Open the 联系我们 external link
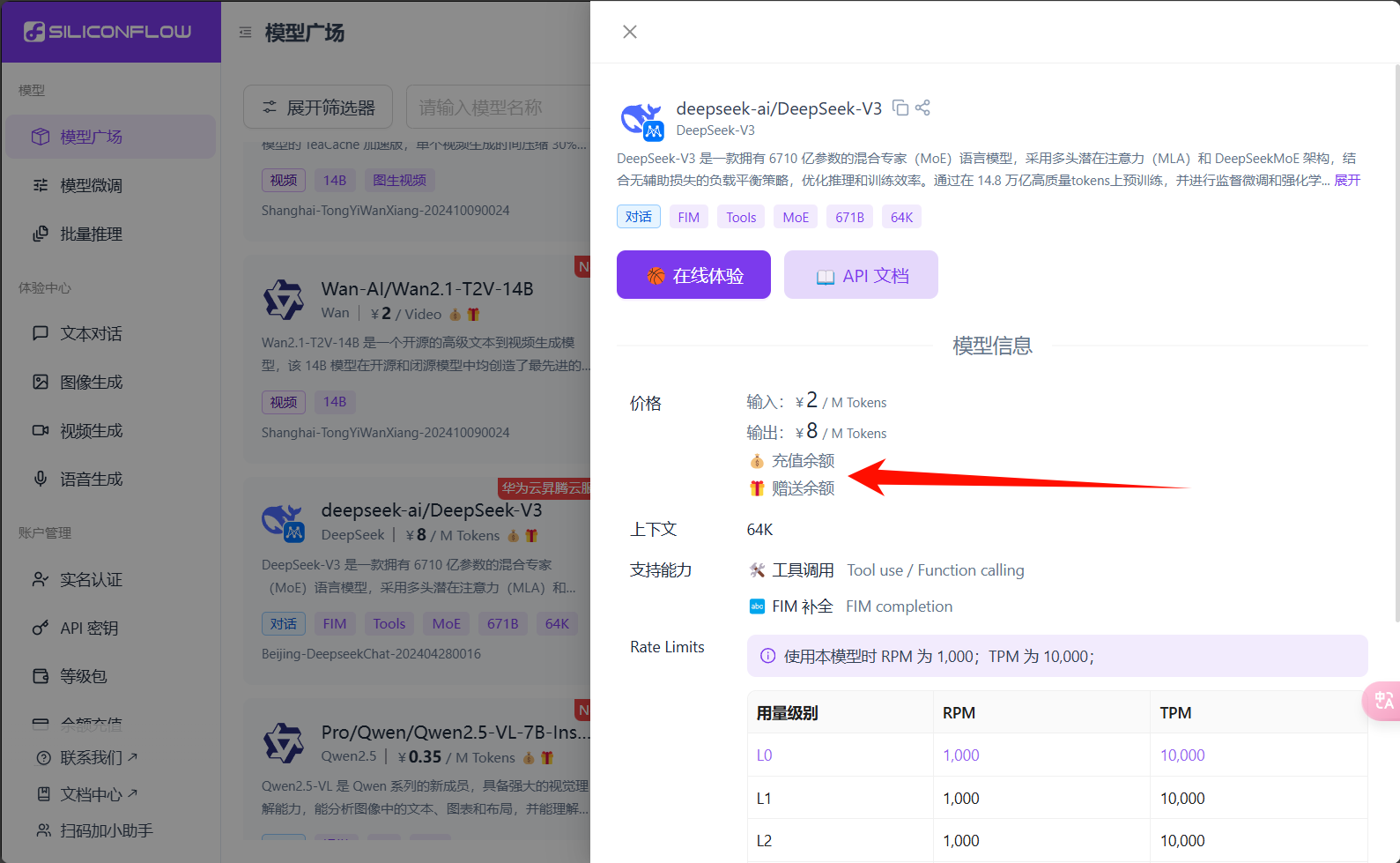This screenshot has width=1400, height=863. (x=87, y=757)
